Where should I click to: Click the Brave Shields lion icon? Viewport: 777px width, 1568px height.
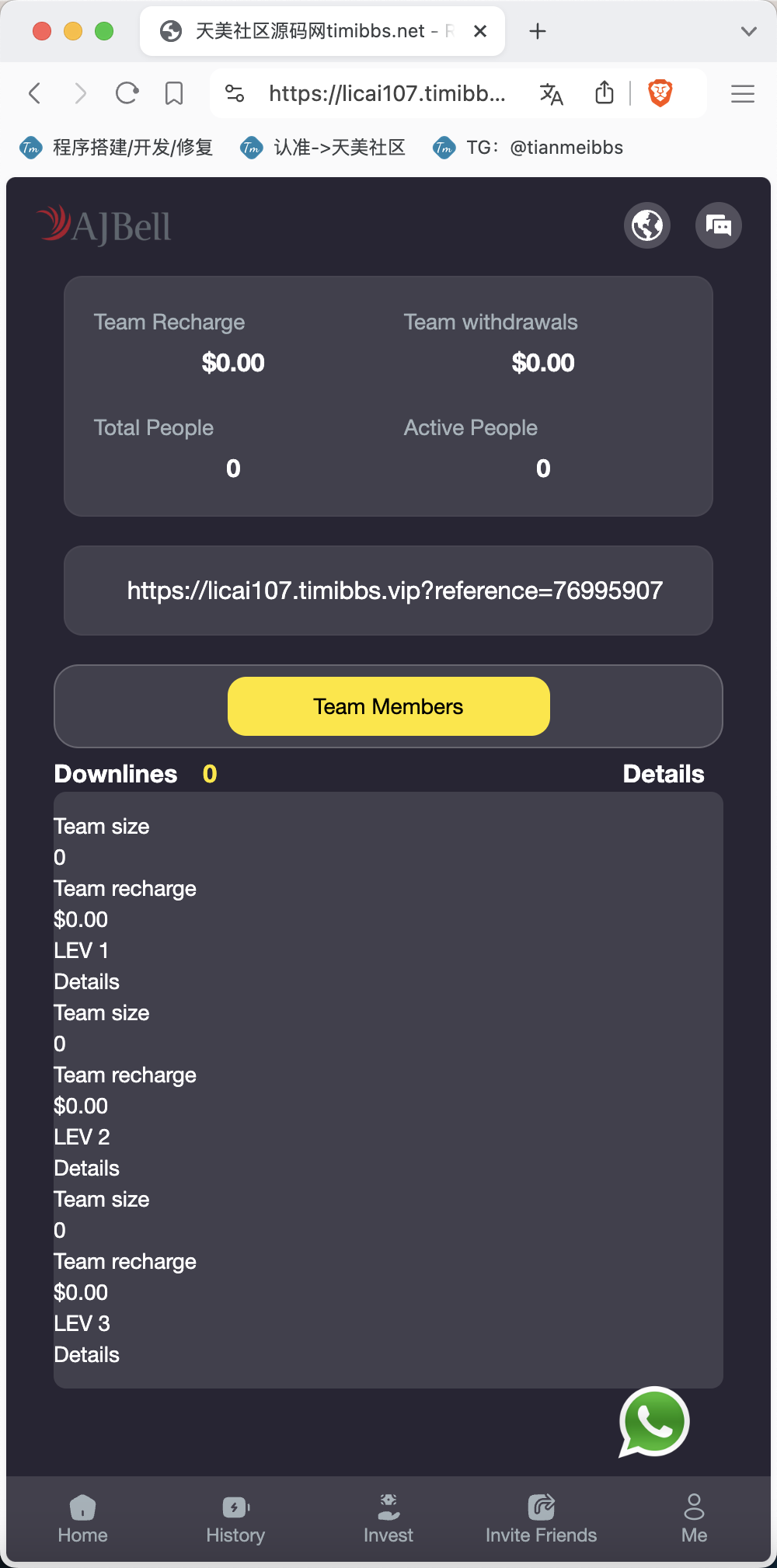(x=660, y=93)
